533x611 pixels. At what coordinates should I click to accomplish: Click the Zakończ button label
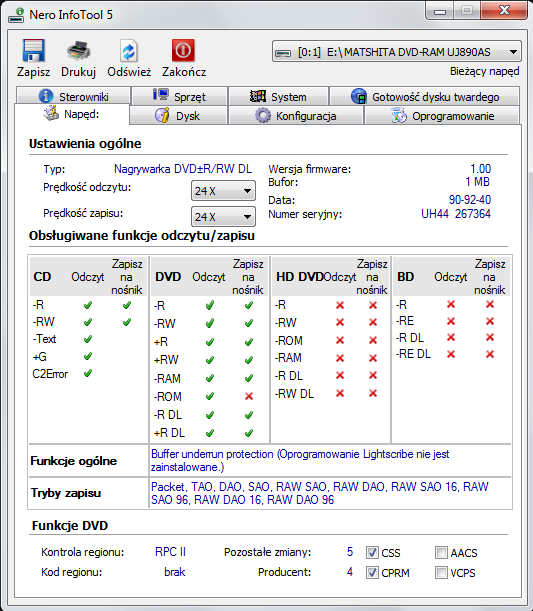click(x=184, y=72)
